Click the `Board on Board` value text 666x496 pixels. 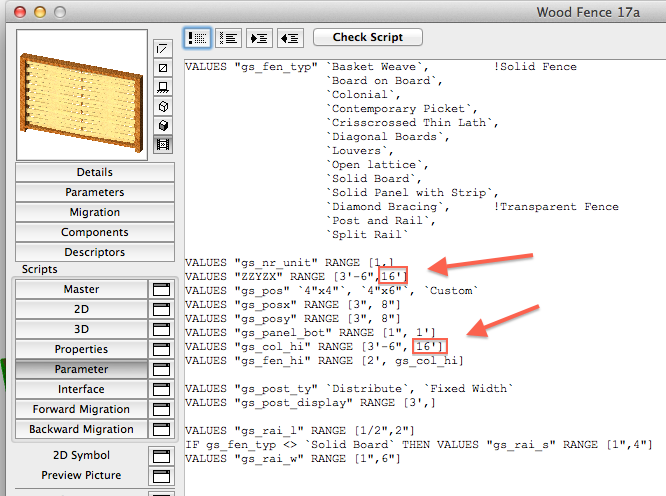coord(384,81)
